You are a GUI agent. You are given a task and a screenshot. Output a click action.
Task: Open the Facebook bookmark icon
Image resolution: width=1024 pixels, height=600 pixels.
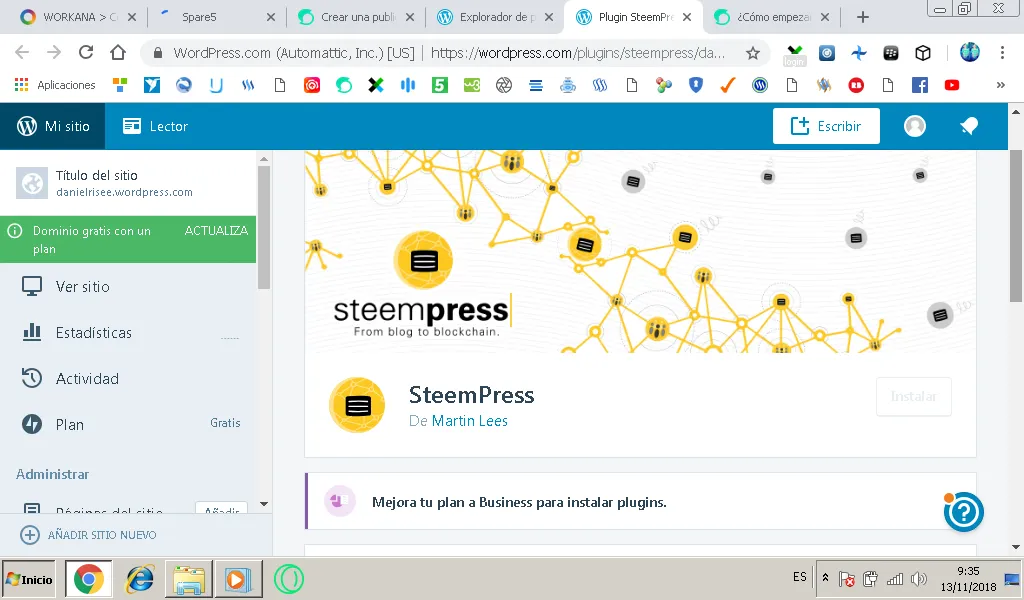[x=920, y=85]
